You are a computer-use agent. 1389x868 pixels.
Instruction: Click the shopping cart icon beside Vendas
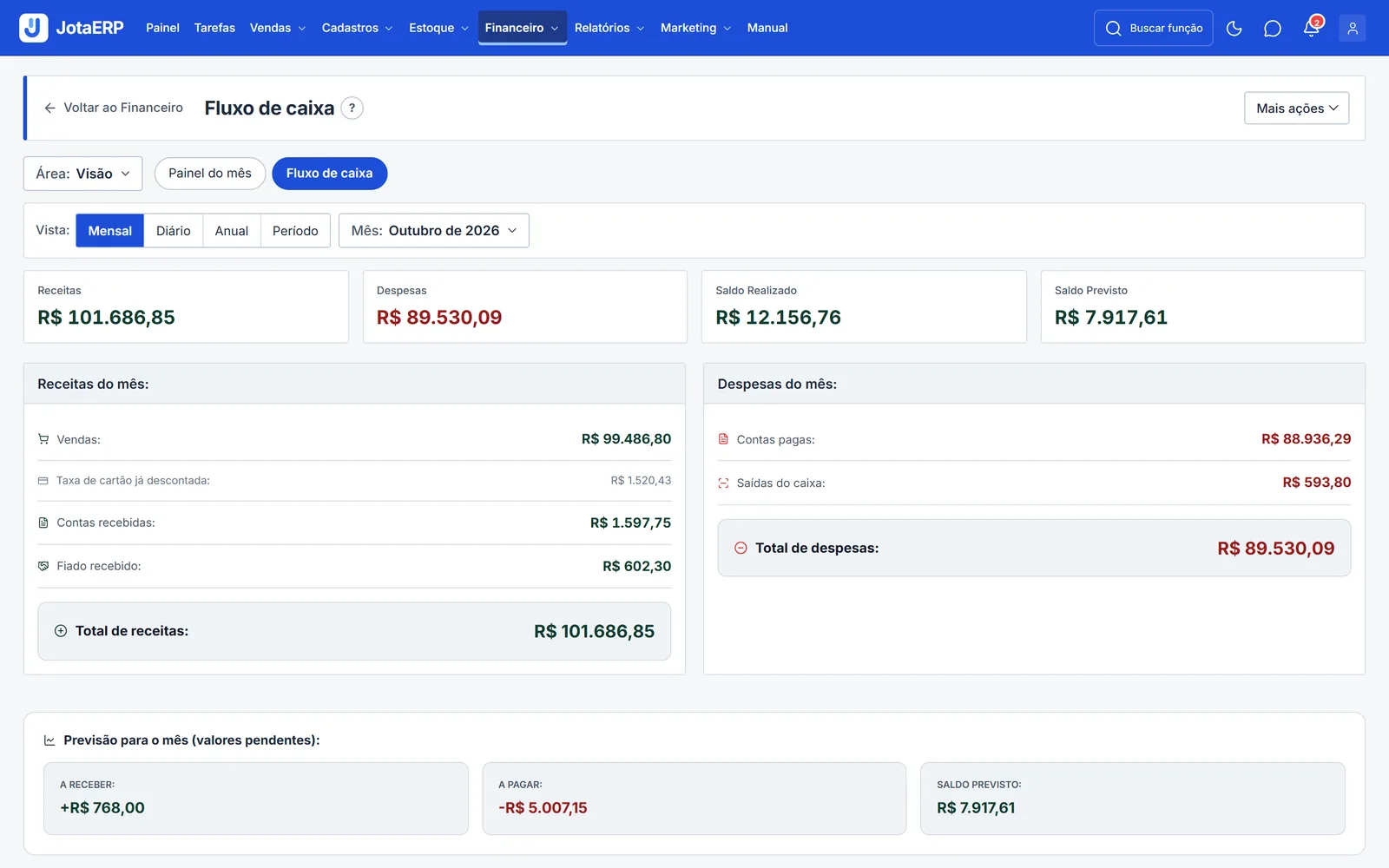(43, 439)
